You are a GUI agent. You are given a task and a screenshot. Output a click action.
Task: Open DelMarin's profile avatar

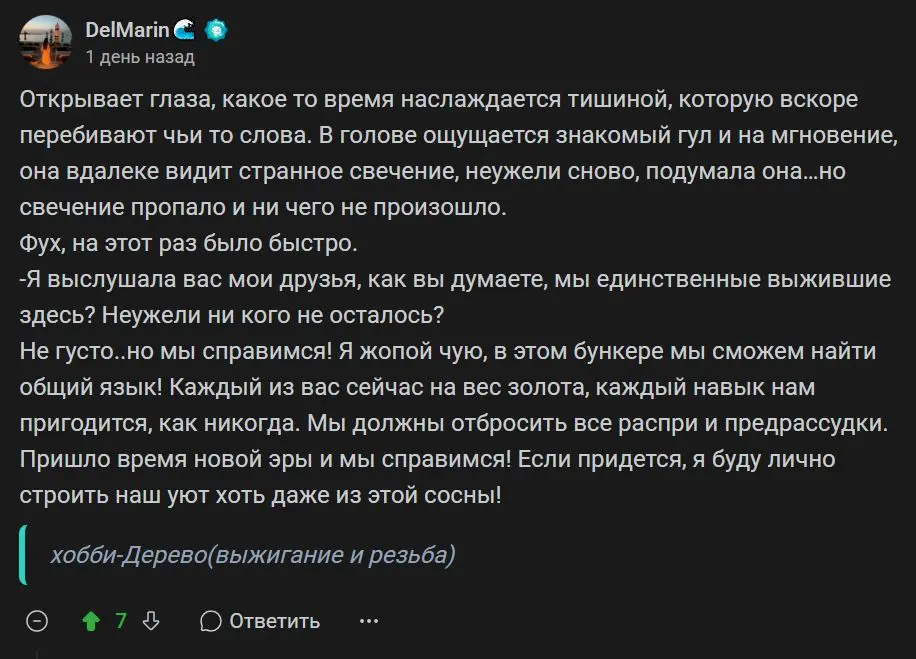(45, 43)
